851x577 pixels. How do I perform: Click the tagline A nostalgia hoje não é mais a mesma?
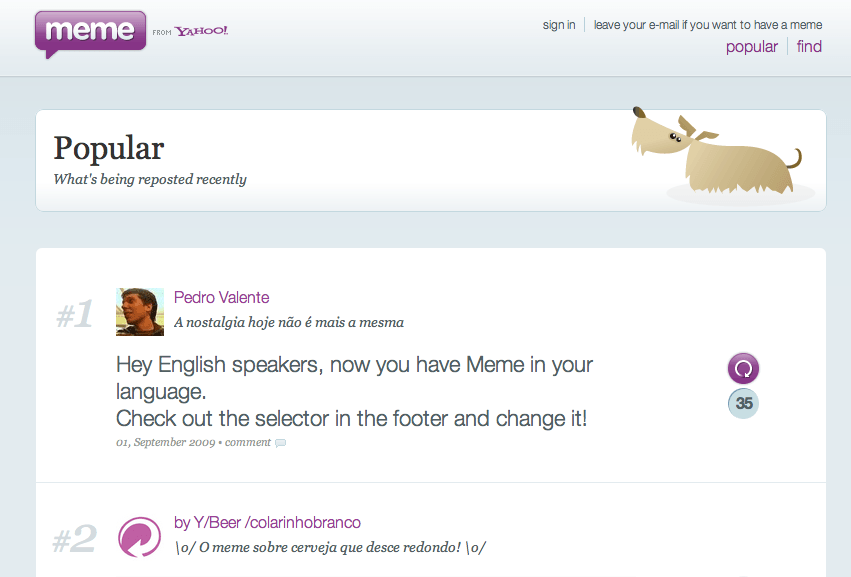[x=289, y=322]
